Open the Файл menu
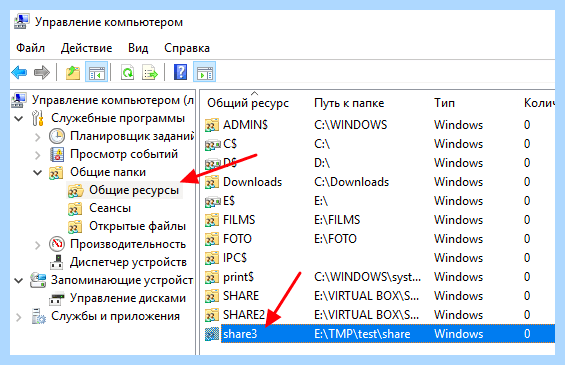The width and height of the screenshot is (565, 365). point(31,48)
